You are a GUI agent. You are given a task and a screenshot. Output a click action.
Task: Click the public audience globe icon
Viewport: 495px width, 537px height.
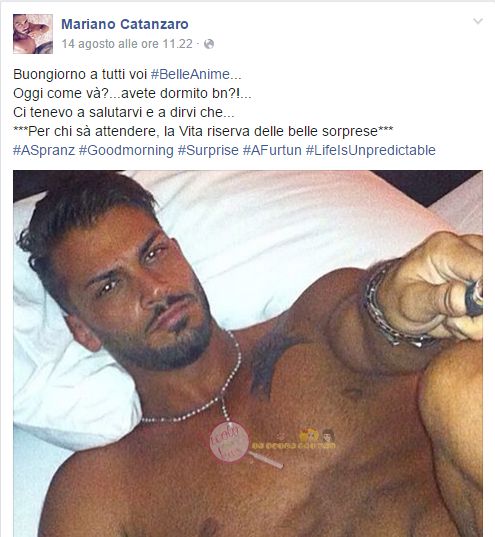click(209, 44)
